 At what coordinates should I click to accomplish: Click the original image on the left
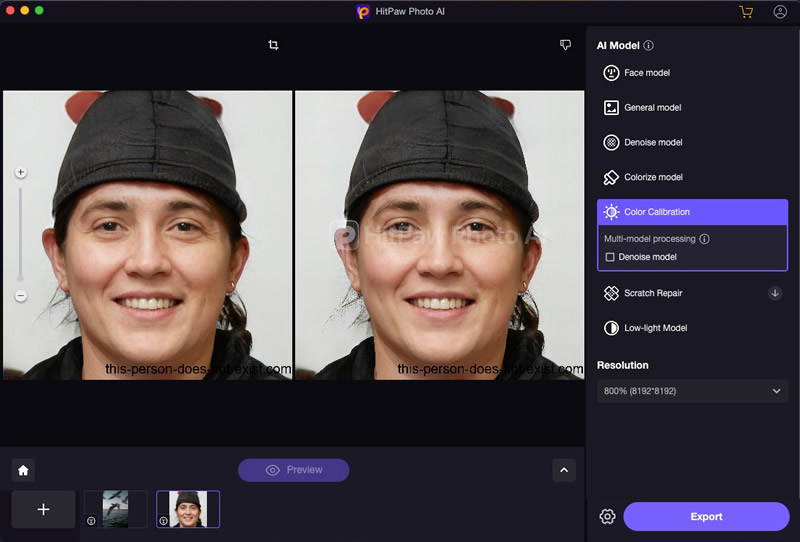point(148,235)
